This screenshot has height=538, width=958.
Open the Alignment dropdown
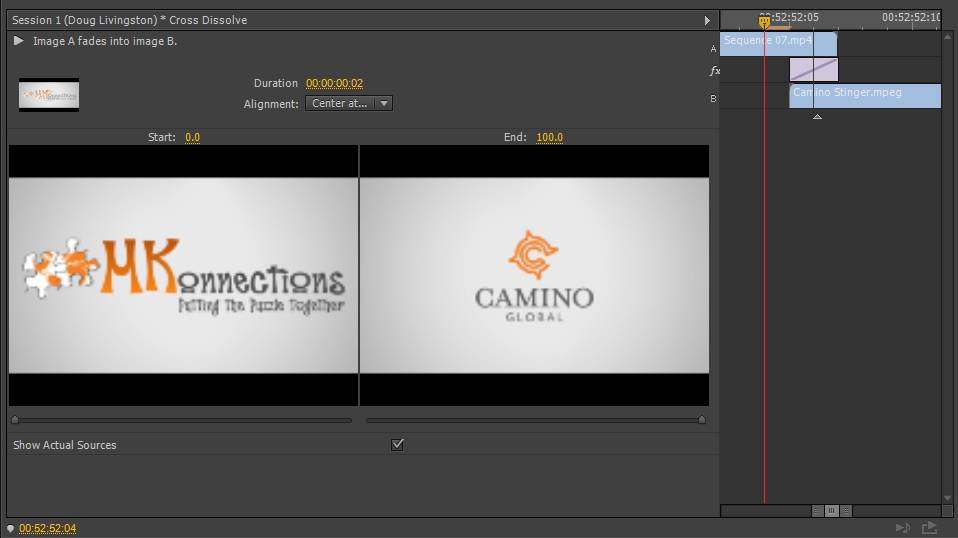[x=349, y=103]
